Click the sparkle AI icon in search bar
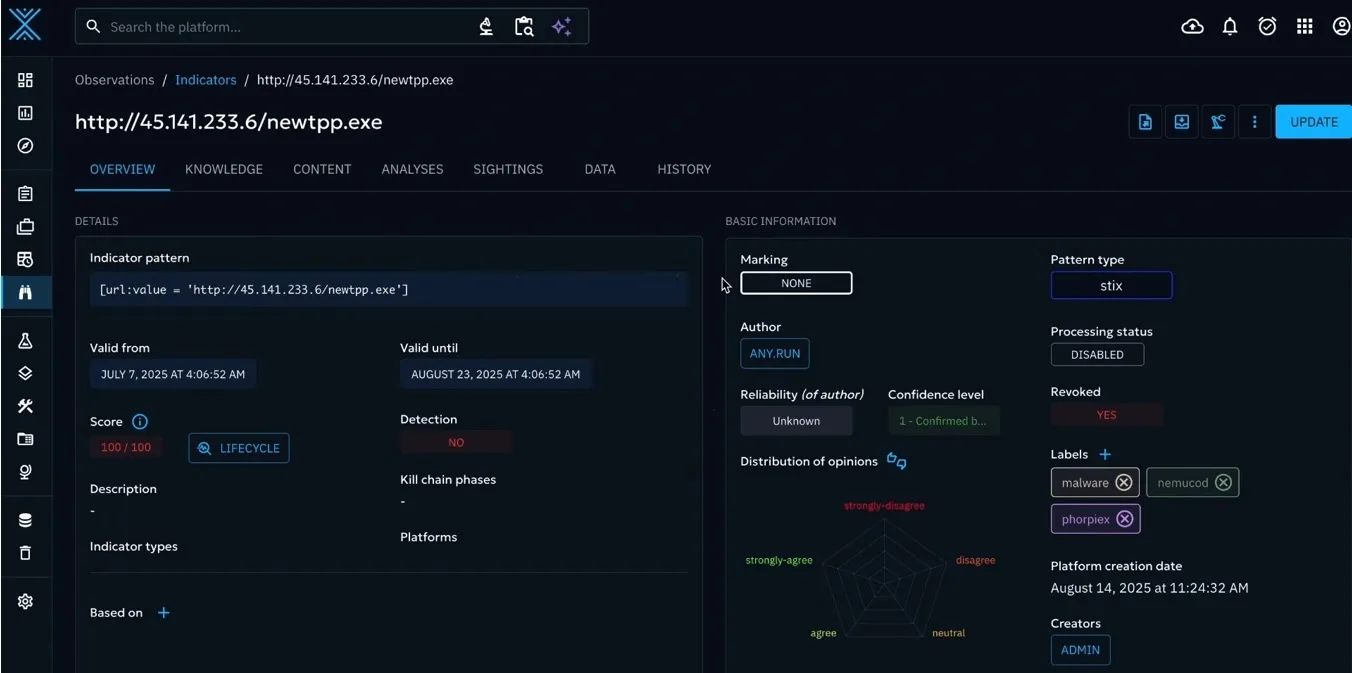 click(x=562, y=27)
